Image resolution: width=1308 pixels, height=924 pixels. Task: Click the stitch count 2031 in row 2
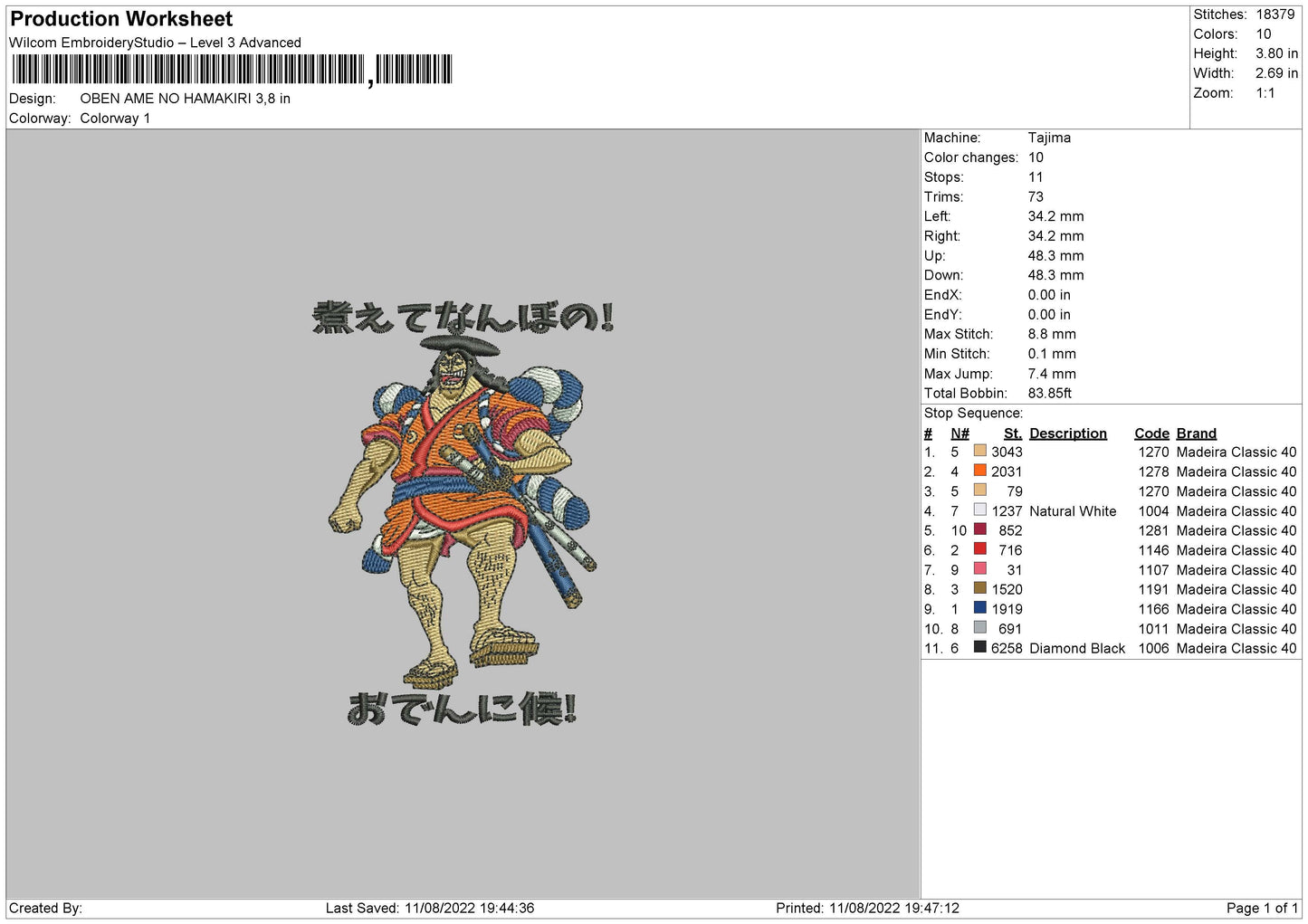[x=1007, y=472]
